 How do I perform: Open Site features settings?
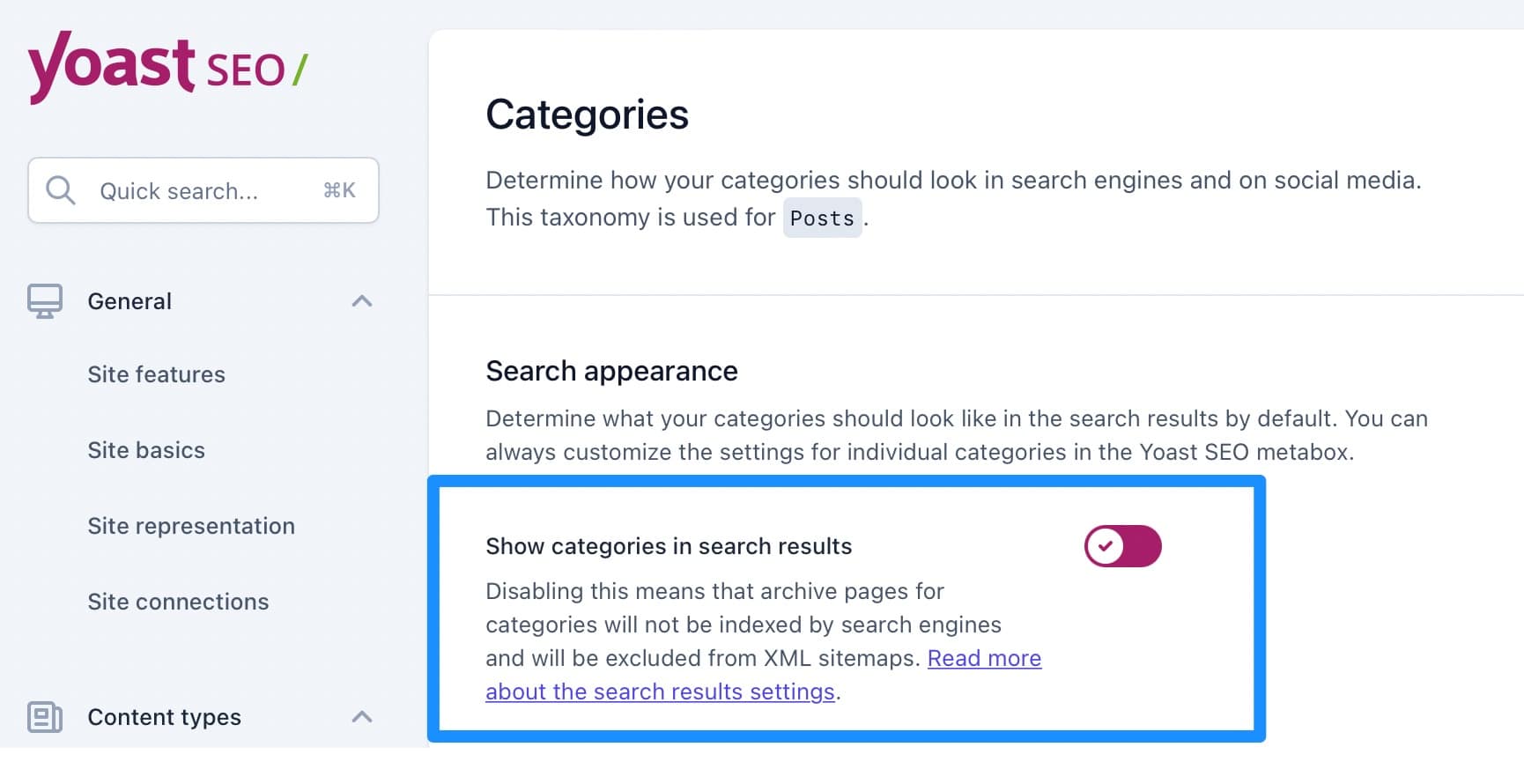[x=156, y=374]
